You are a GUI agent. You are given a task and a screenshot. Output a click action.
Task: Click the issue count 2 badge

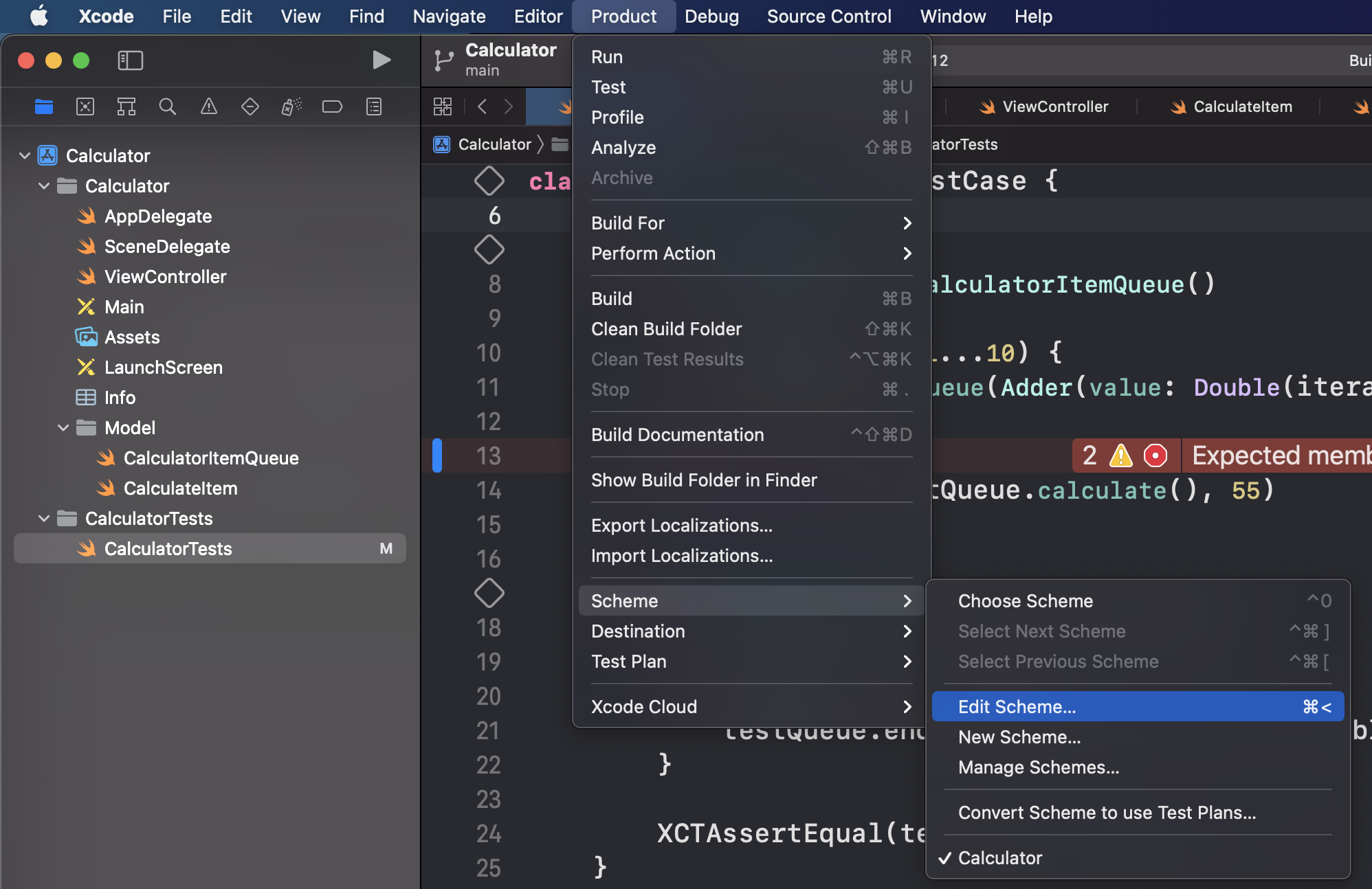click(1089, 455)
